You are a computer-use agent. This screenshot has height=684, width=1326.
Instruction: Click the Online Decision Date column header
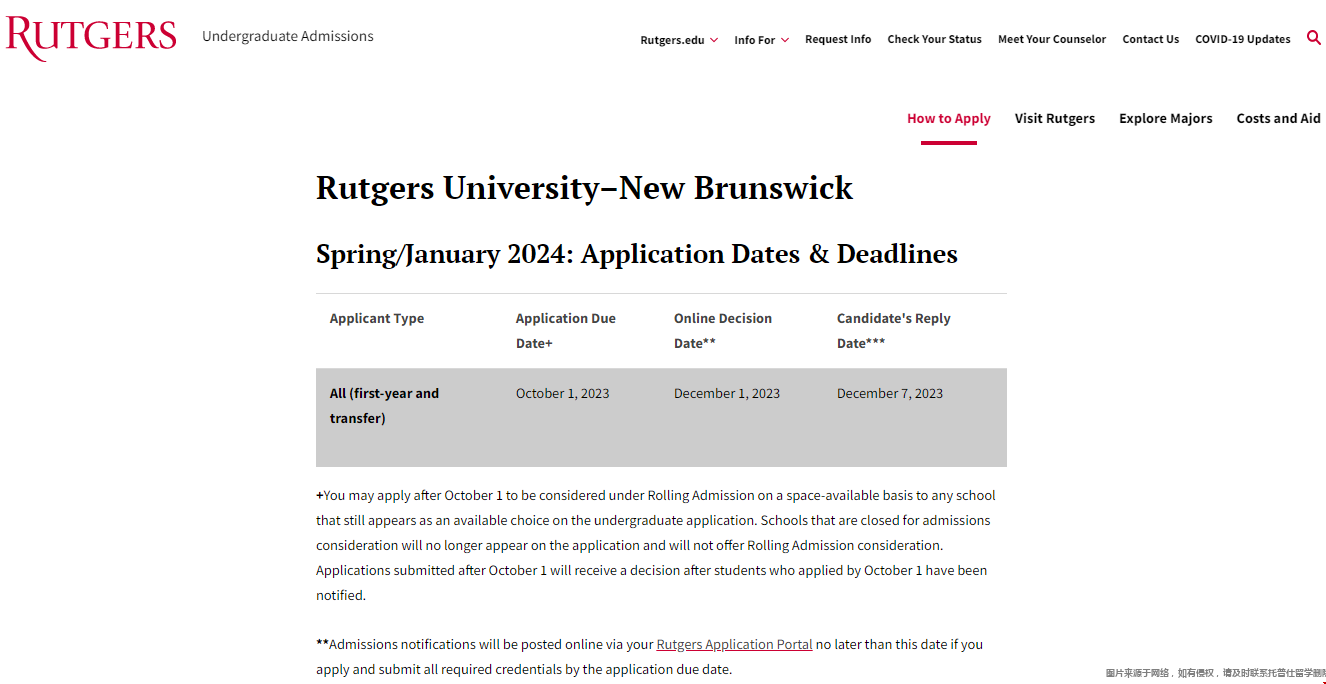tap(722, 330)
